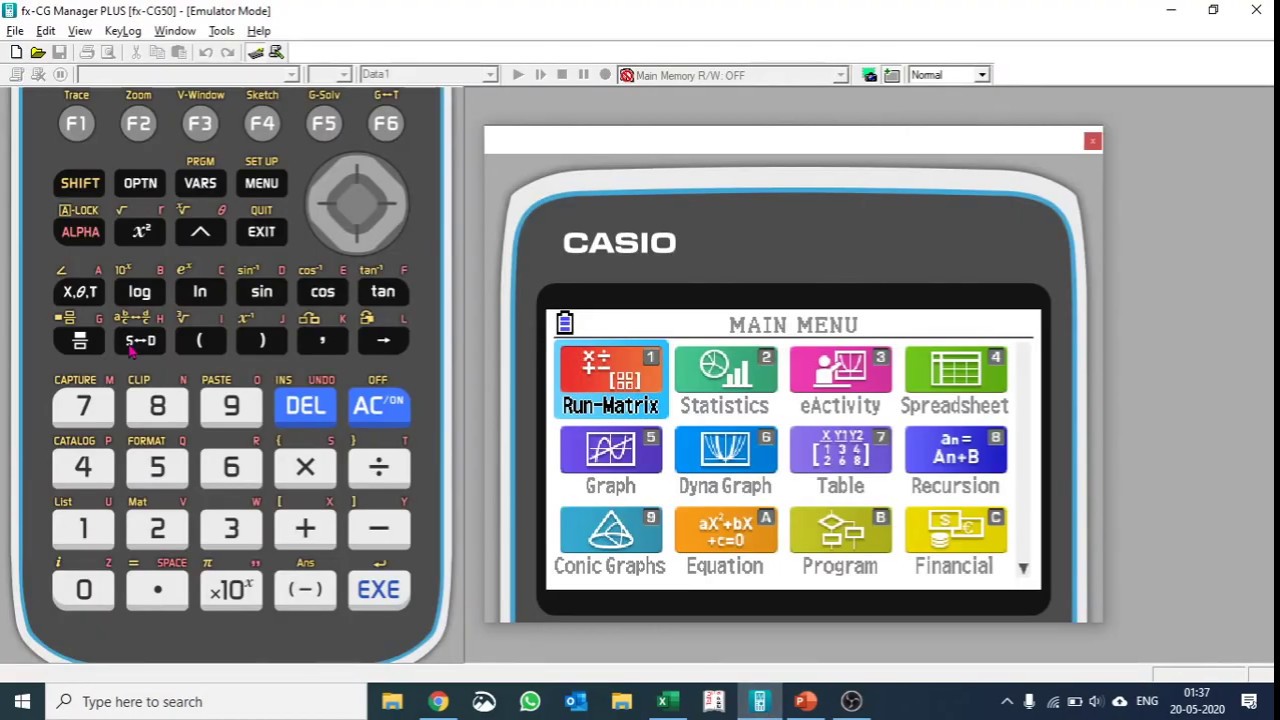Open the KeyLog menu
This screenshot has width=1280, height=720.
123,31
